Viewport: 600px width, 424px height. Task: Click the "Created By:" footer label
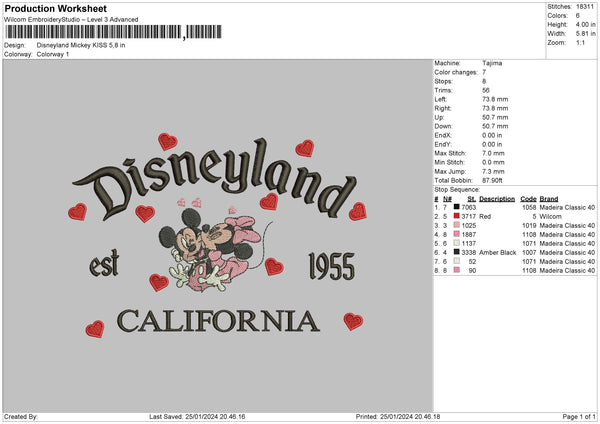(x=21, y=416)
